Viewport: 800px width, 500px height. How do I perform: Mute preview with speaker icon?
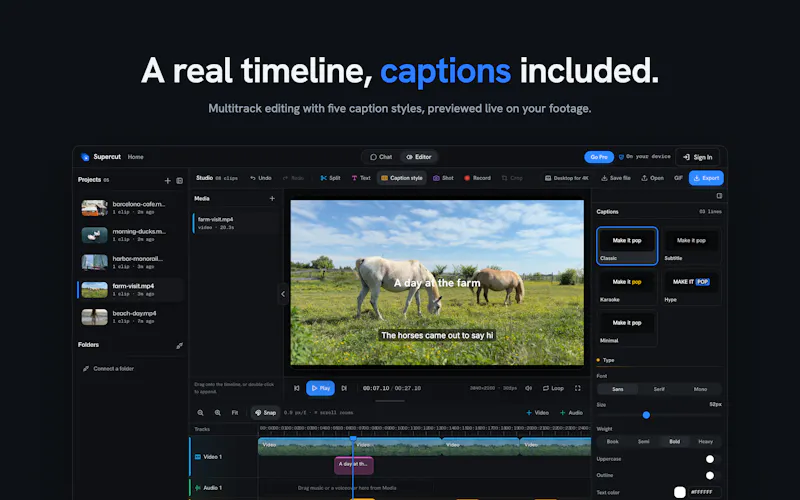[x=529, y=388]
